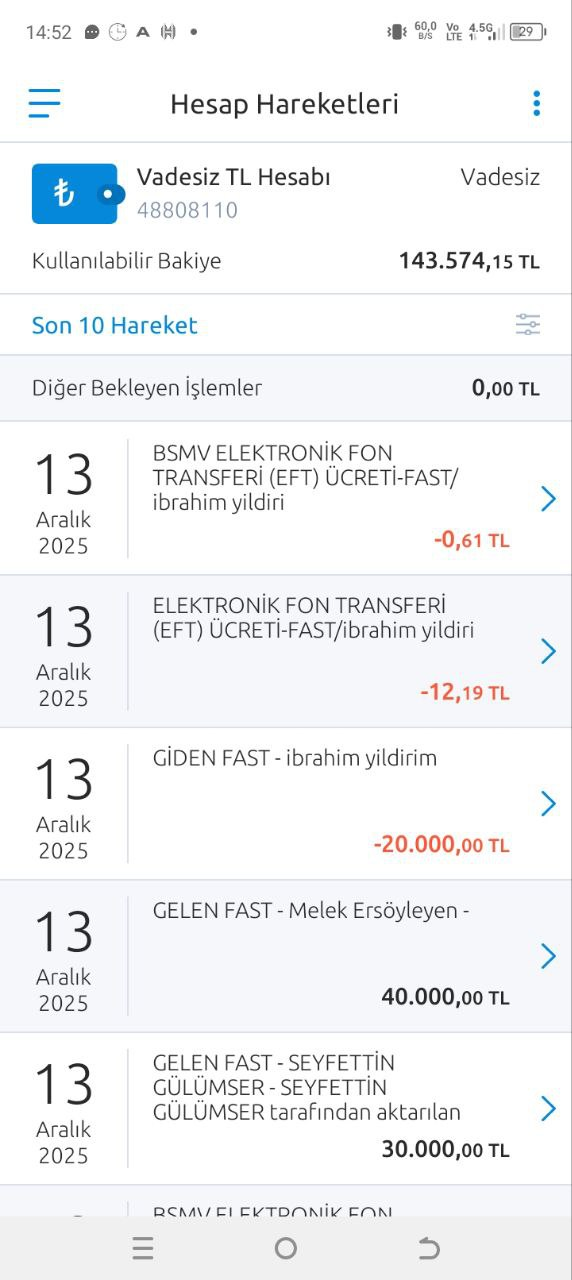Tap the account number 48808110

(187, 210)
